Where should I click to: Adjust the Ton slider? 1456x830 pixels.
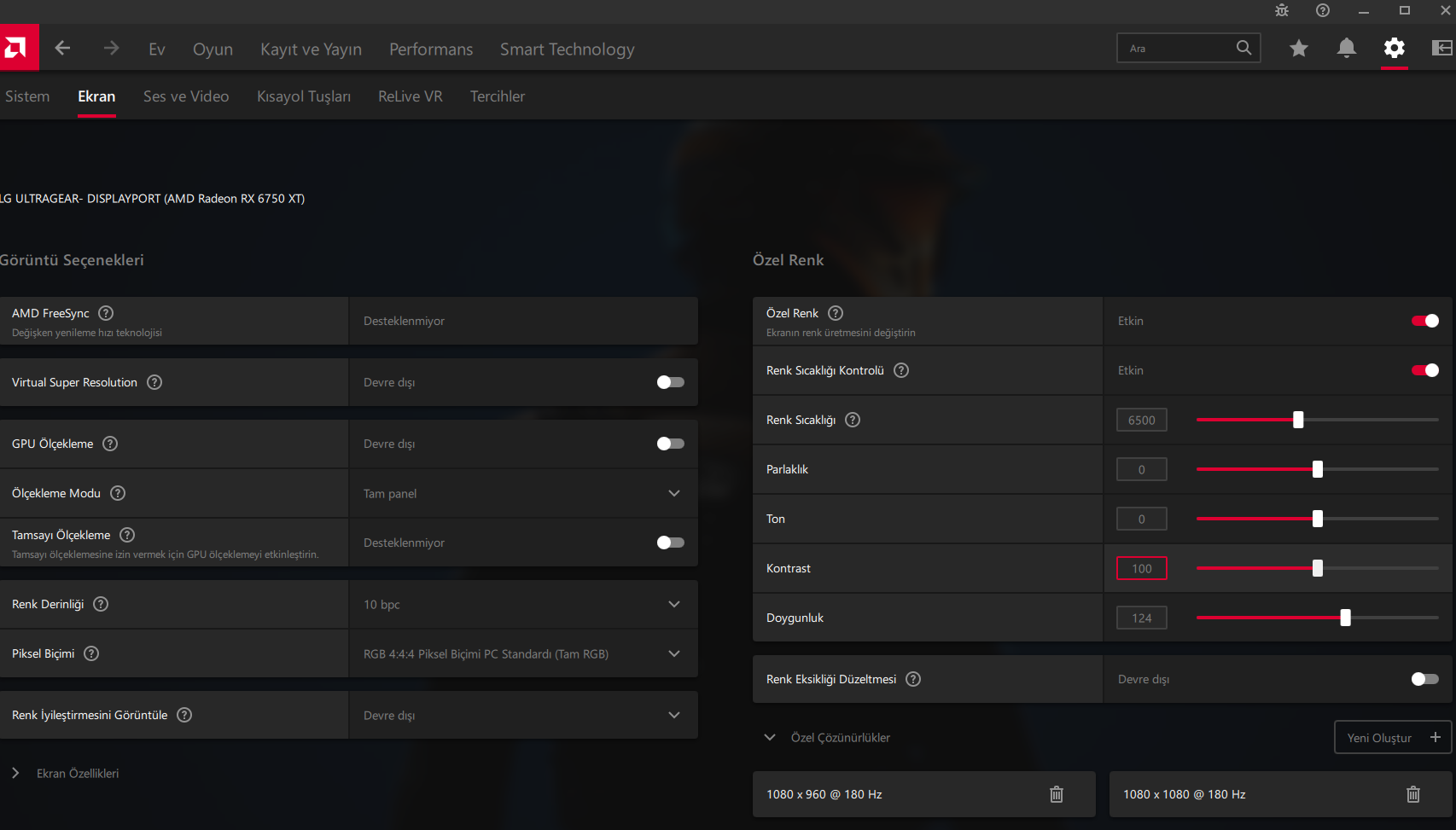[1318, 519]
